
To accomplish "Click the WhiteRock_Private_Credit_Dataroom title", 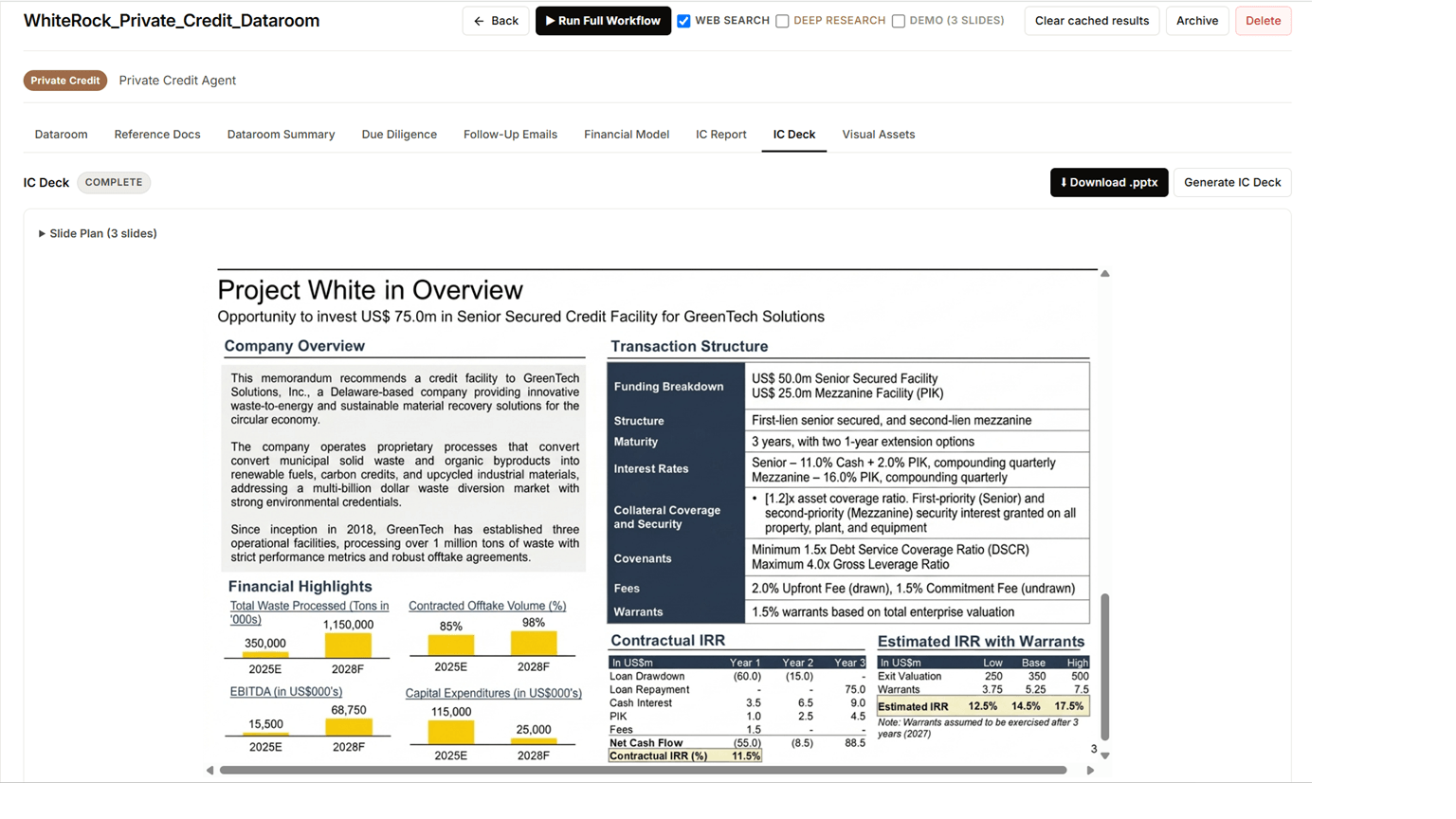I will [x=172, y=21].
